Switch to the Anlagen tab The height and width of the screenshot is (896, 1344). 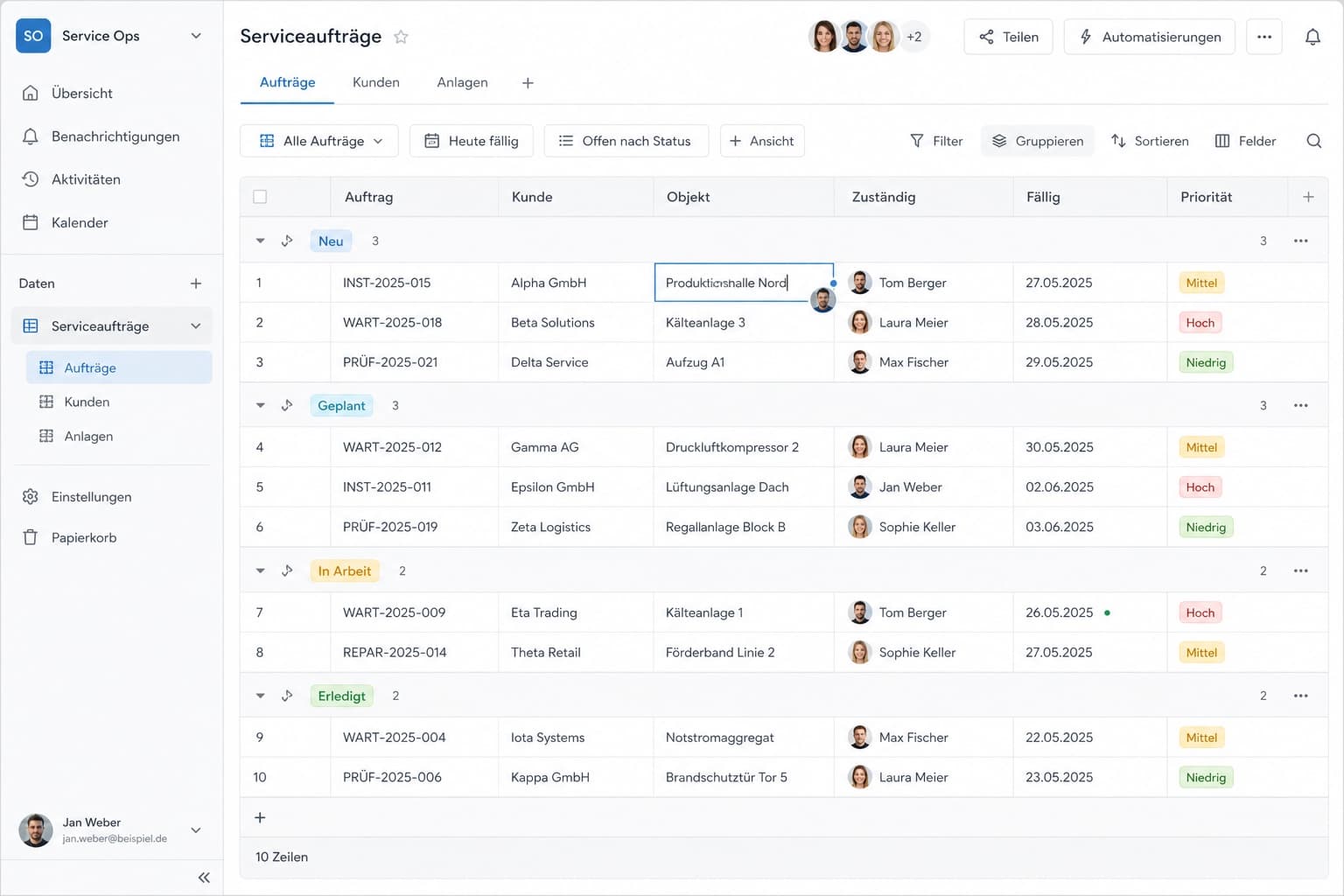pos(462,82)
